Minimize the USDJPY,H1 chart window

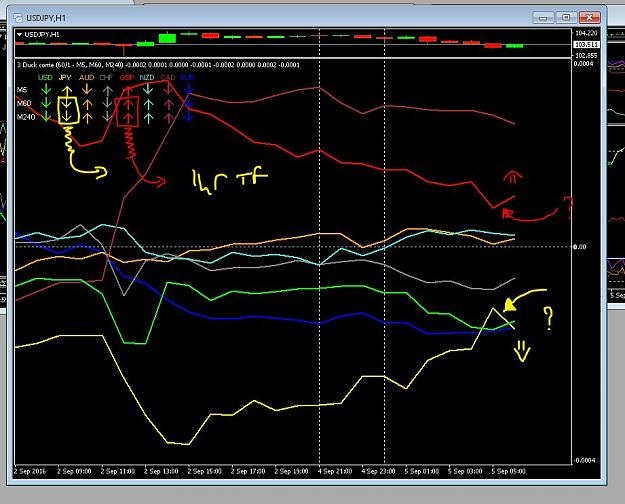(x=543, y=18)
